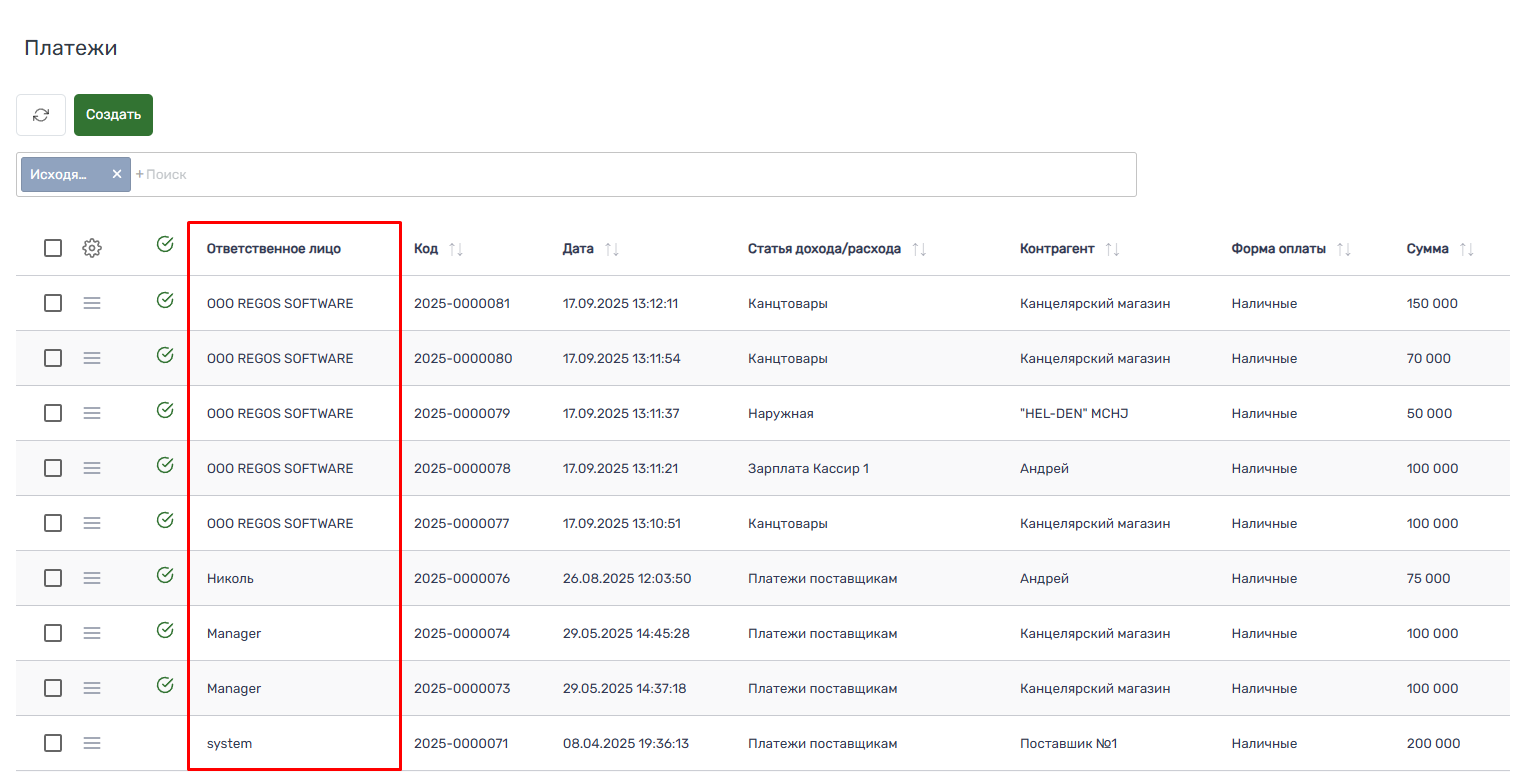Toggle the select-all checkbox in header
Image resolution: width=1514 pixels, height=772 pixels.
tap(53, 248)
